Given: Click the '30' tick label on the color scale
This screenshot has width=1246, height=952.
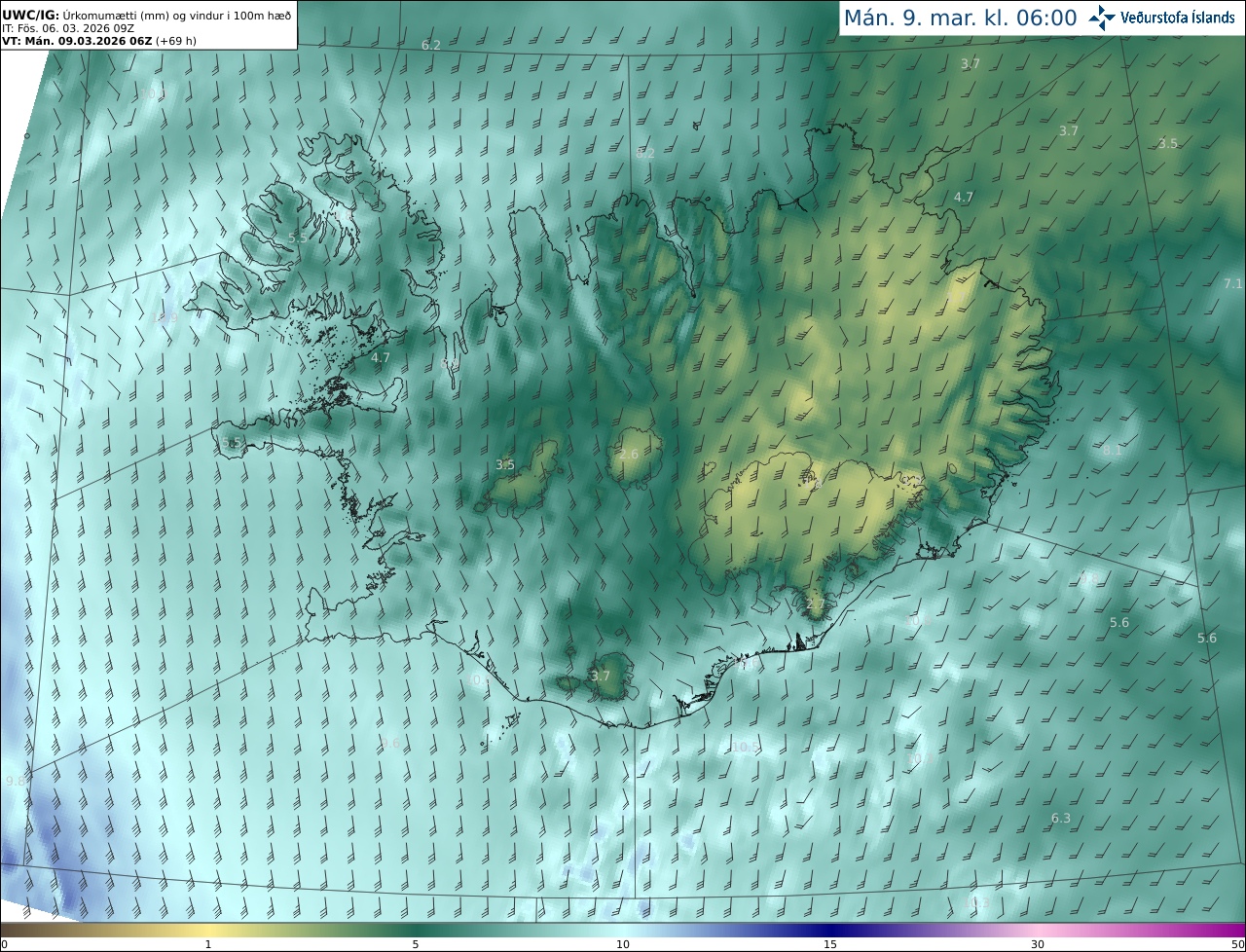Looking at the screenshot, I should (1038, 945).
